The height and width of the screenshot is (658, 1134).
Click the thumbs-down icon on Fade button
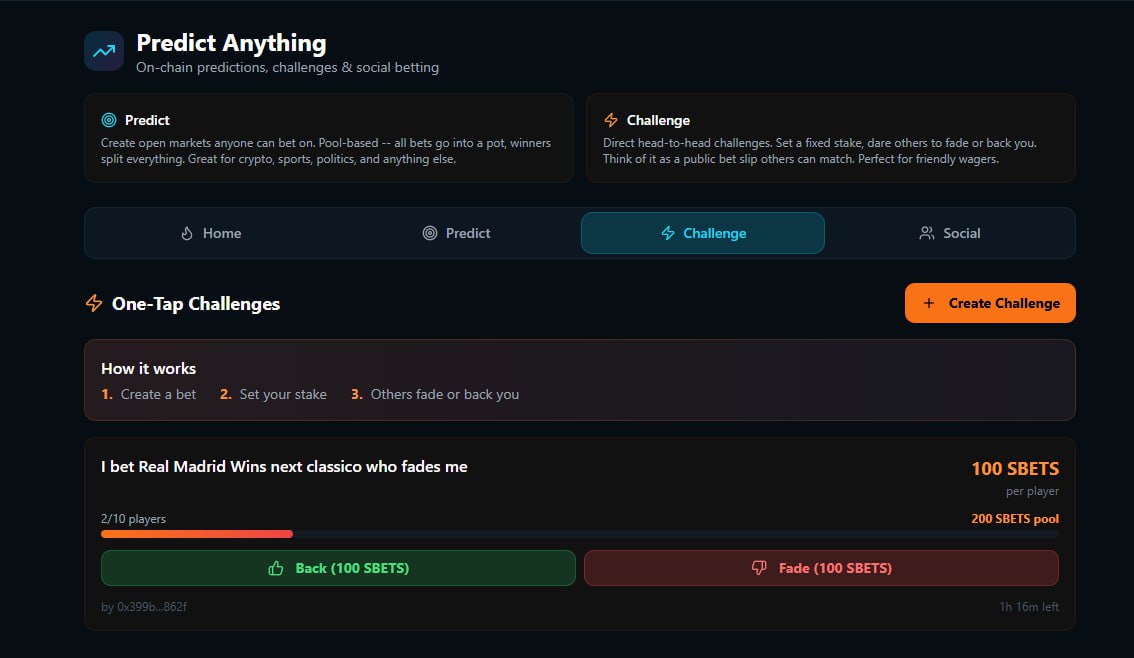click(759, 568)
